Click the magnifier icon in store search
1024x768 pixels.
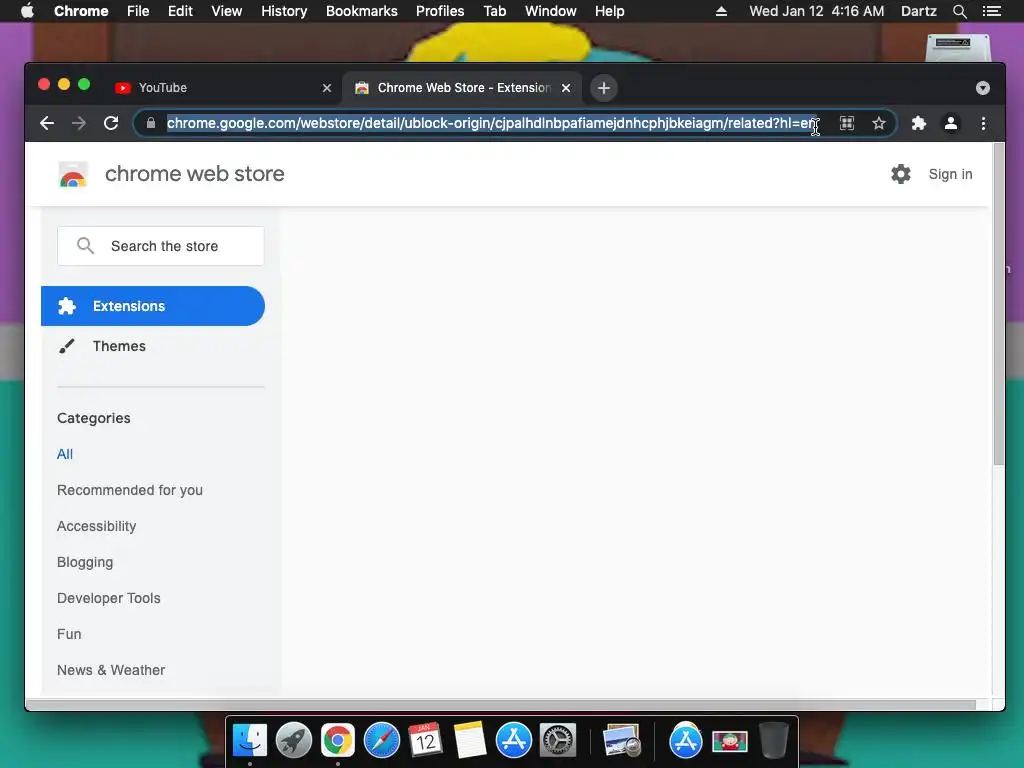pos(86,246)
